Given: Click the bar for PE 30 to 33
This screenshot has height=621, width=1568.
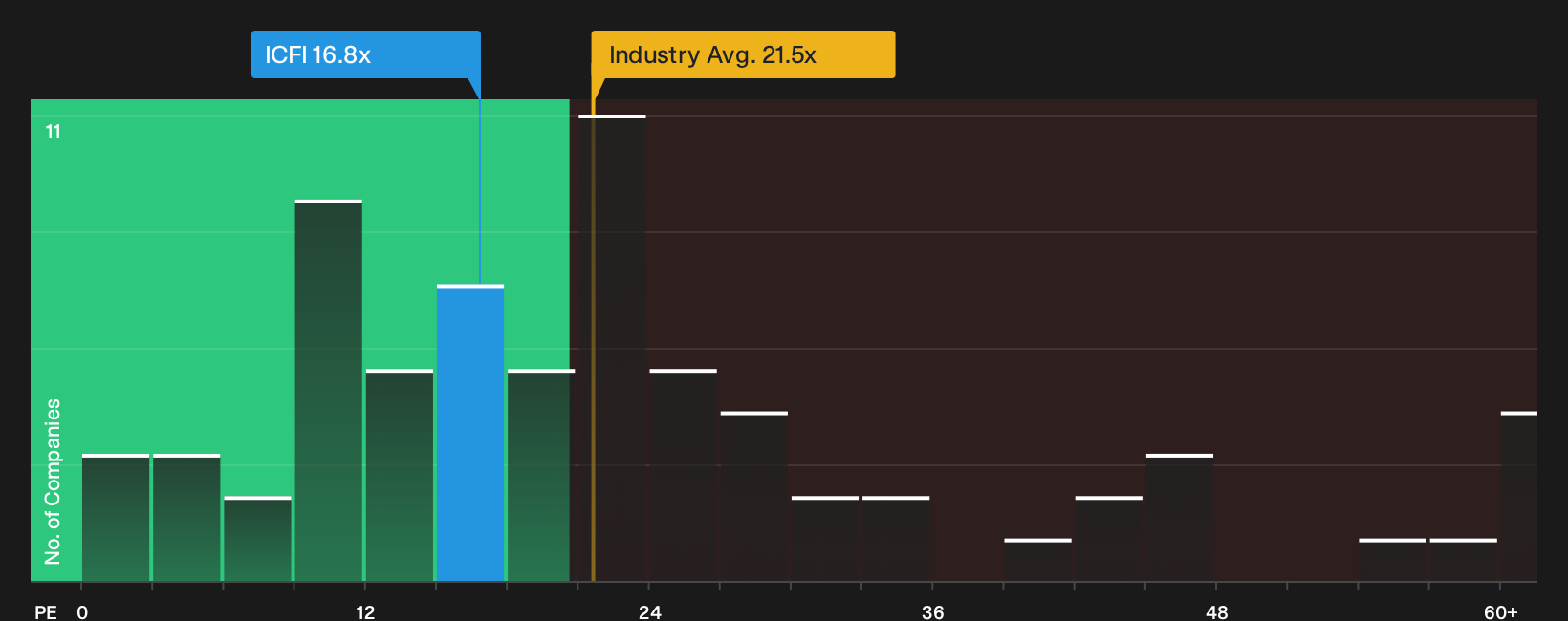Looking at the screenshot, I should tap(825, 539).
